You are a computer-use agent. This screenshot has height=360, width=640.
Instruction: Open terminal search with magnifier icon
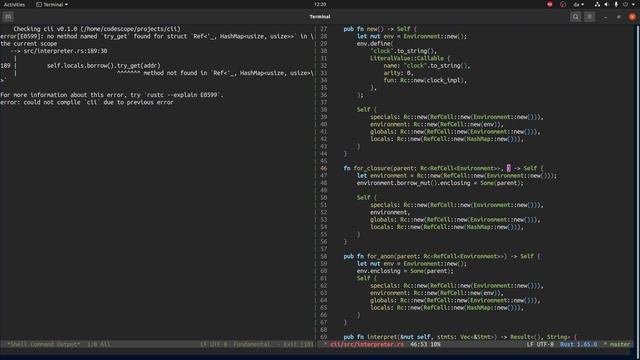(x=576, y=17)
